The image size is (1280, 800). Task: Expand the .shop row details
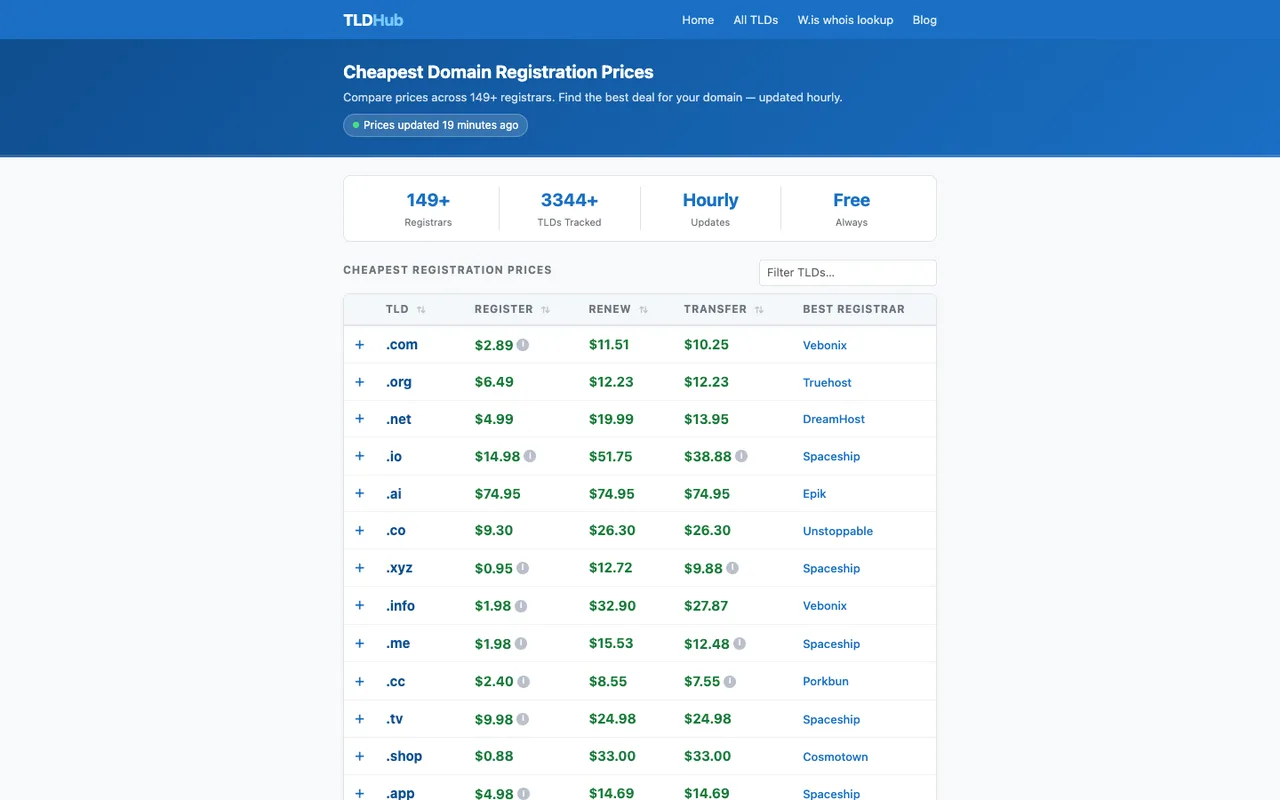360,757
